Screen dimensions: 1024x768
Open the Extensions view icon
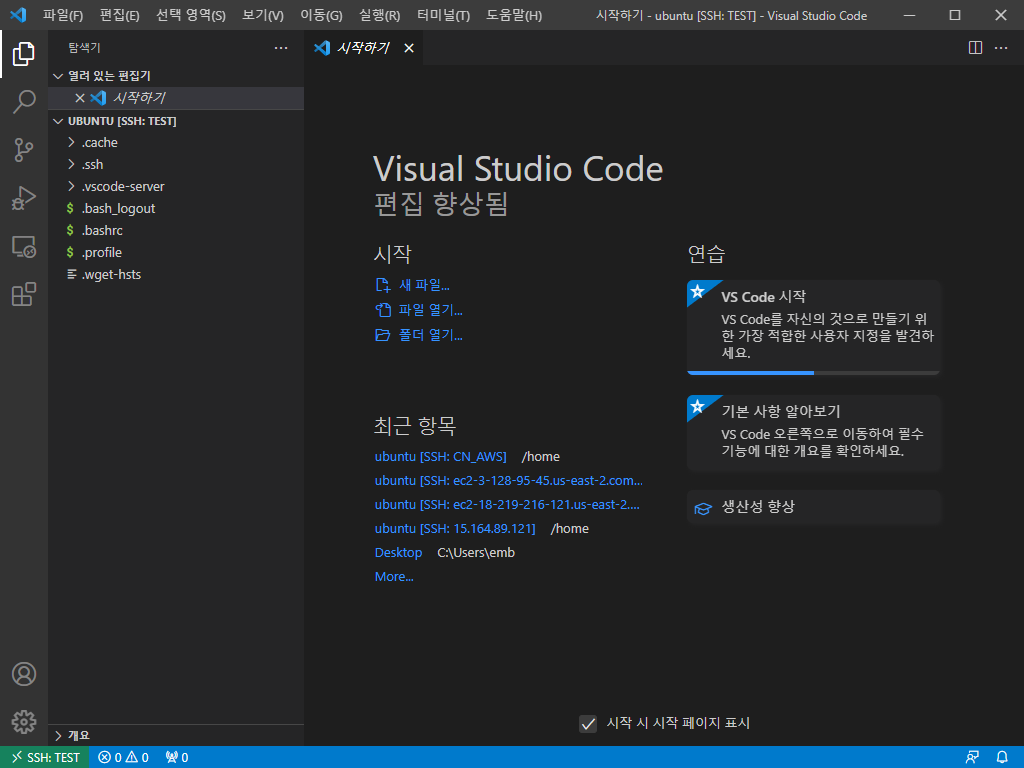(x=24, y=295)
